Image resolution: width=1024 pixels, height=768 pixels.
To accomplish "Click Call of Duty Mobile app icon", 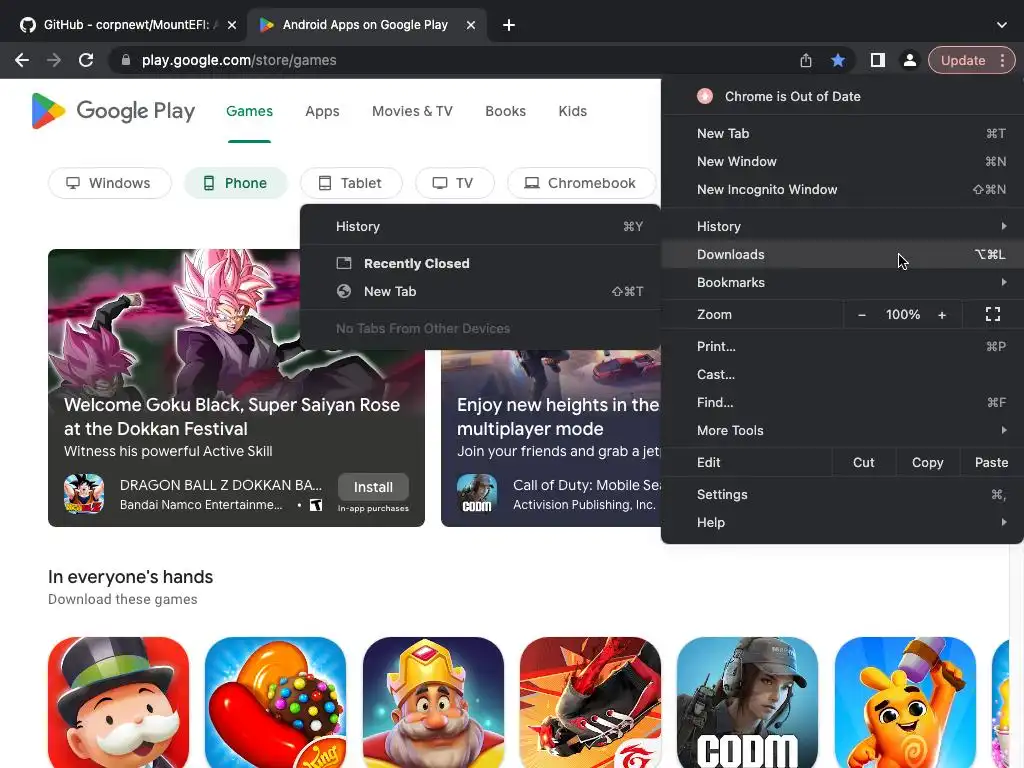I will point(477,494).
